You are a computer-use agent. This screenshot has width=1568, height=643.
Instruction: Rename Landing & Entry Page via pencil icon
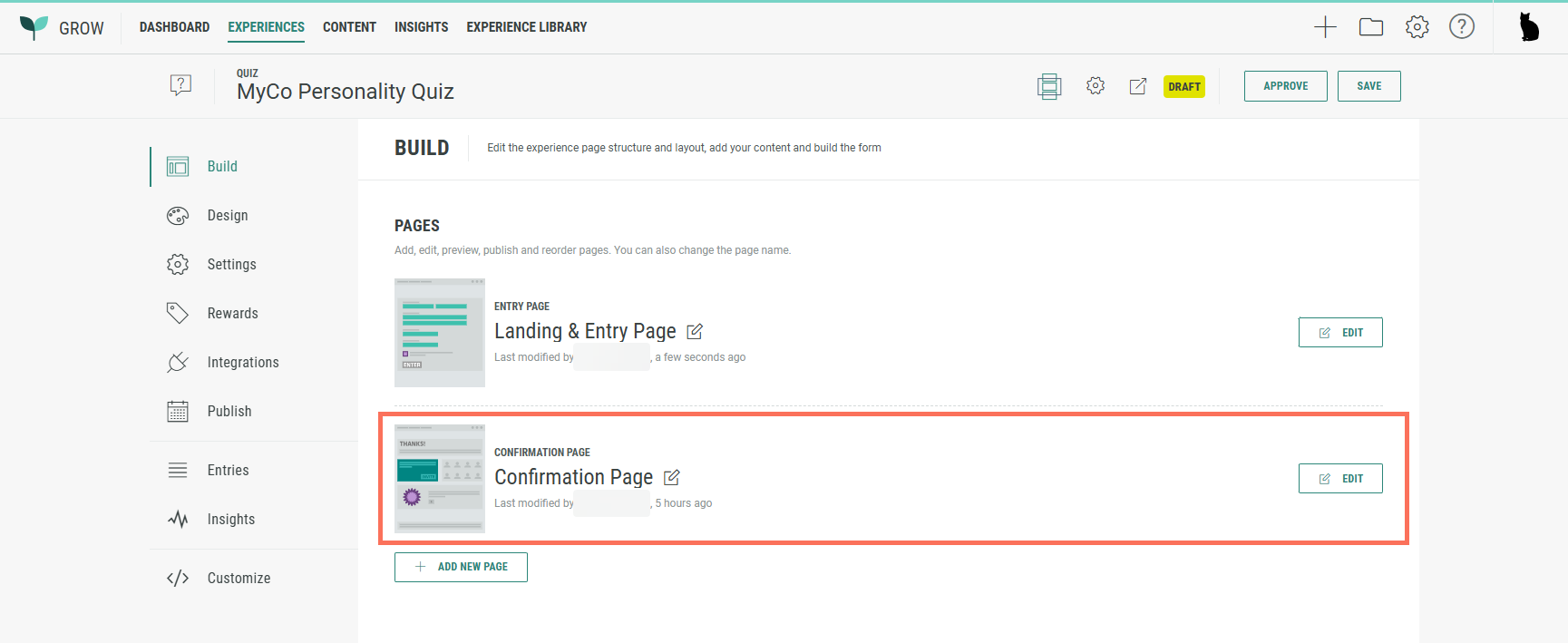(x=695, y=332)
